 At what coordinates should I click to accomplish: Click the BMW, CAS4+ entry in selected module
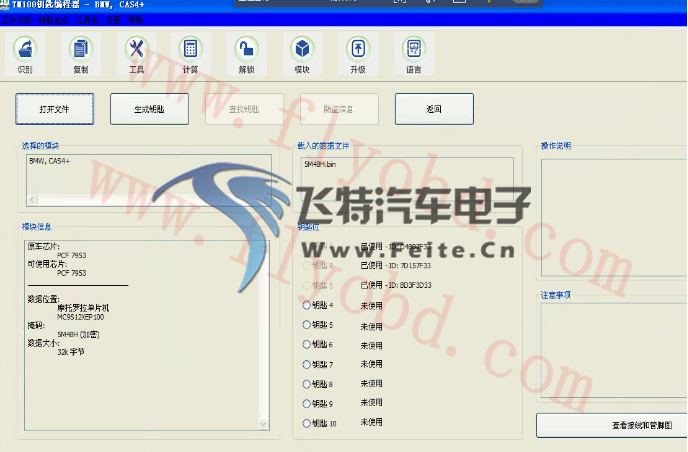(x=49, y=161)
